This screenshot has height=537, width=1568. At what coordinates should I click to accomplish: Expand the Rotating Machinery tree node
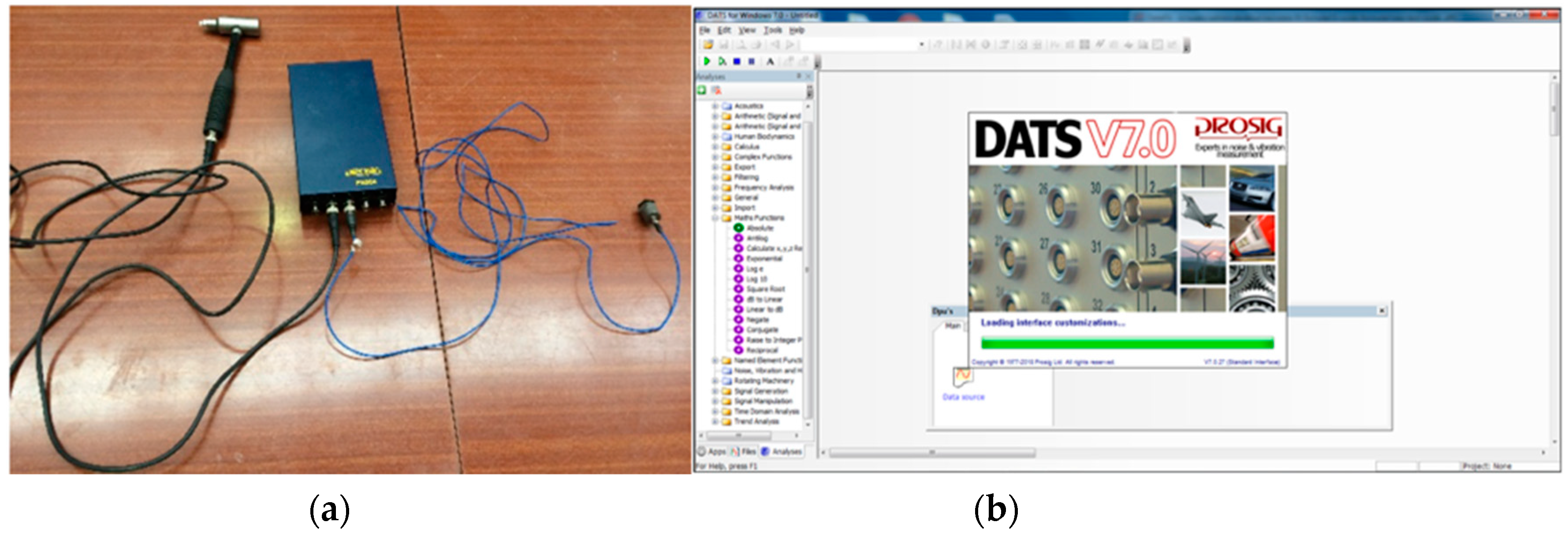pos(715,380)
